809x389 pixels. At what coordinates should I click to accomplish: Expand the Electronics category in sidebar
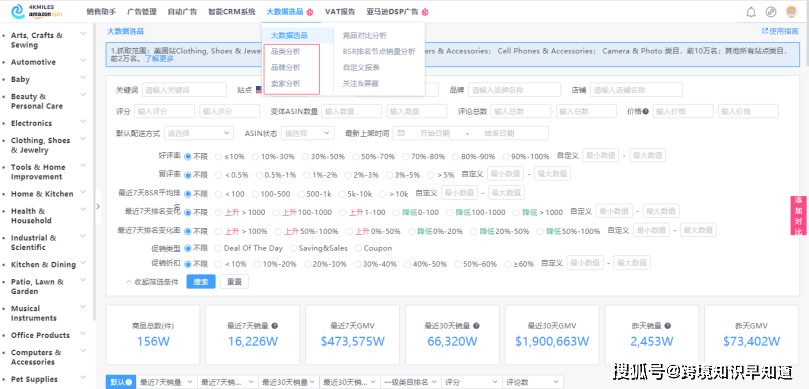83,122
